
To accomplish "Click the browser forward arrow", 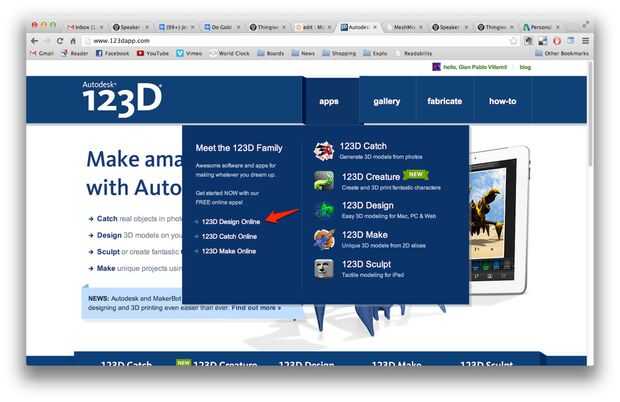I will (47, 41).
